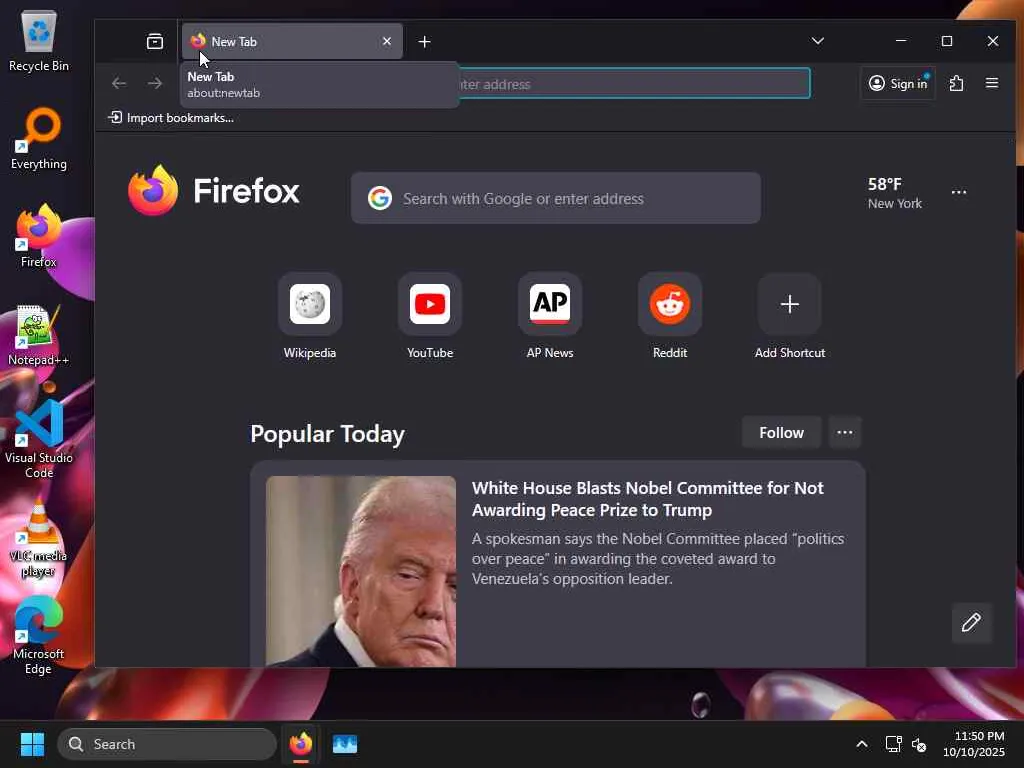The width and height of the screenshot is (1024, 768).
Task: Click the muted volume tray icon
Action: (x=919, y=744)
